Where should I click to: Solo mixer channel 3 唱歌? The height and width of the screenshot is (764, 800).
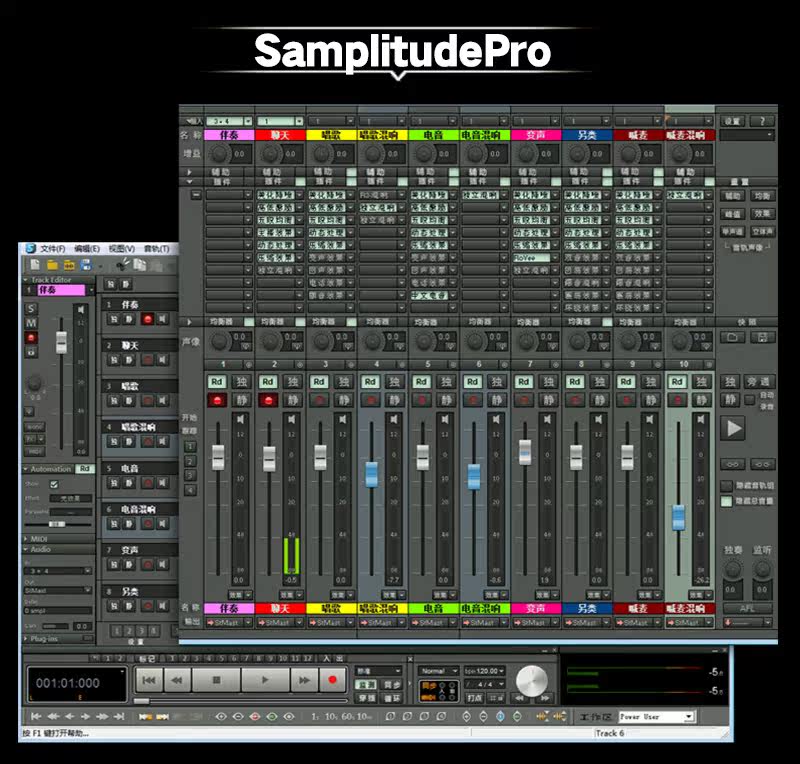click(344, 382)
